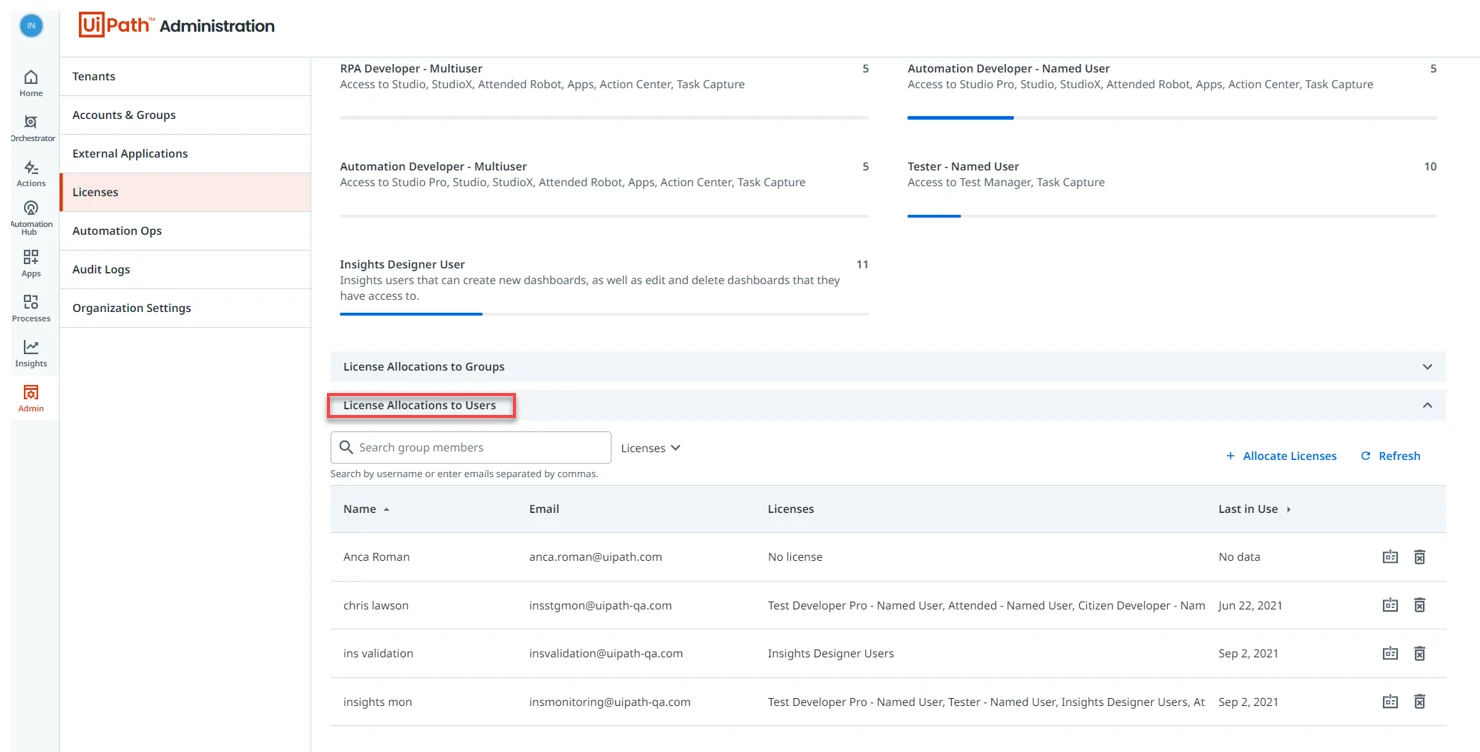Click the name insights mon

[377, 702]
